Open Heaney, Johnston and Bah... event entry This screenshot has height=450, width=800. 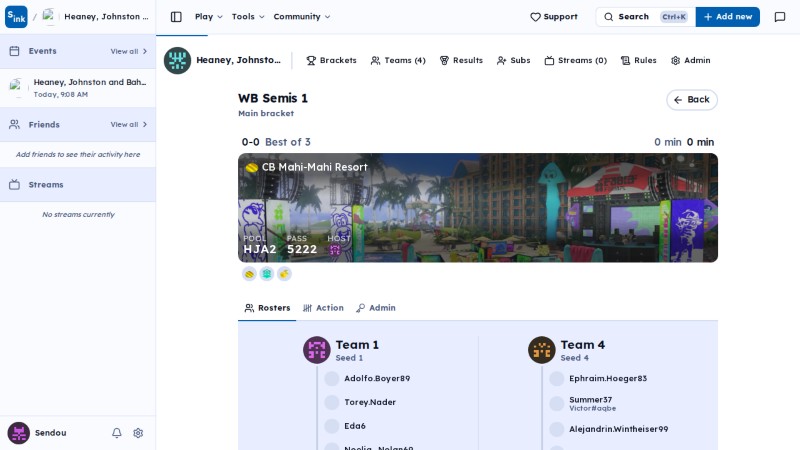(x=78, y=88)
